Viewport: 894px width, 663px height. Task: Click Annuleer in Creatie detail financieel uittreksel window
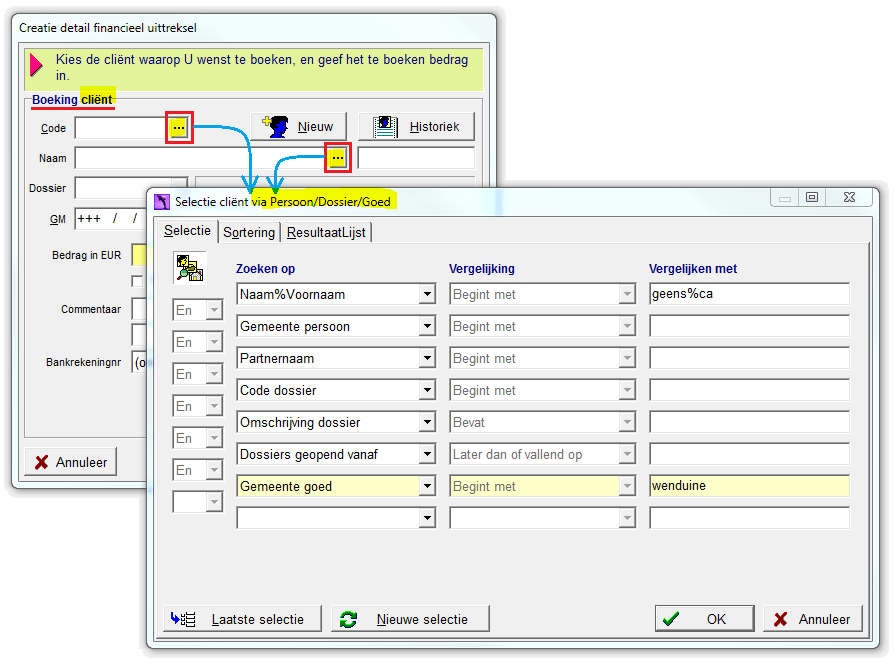pyautogui.click(x=71, y=462)
